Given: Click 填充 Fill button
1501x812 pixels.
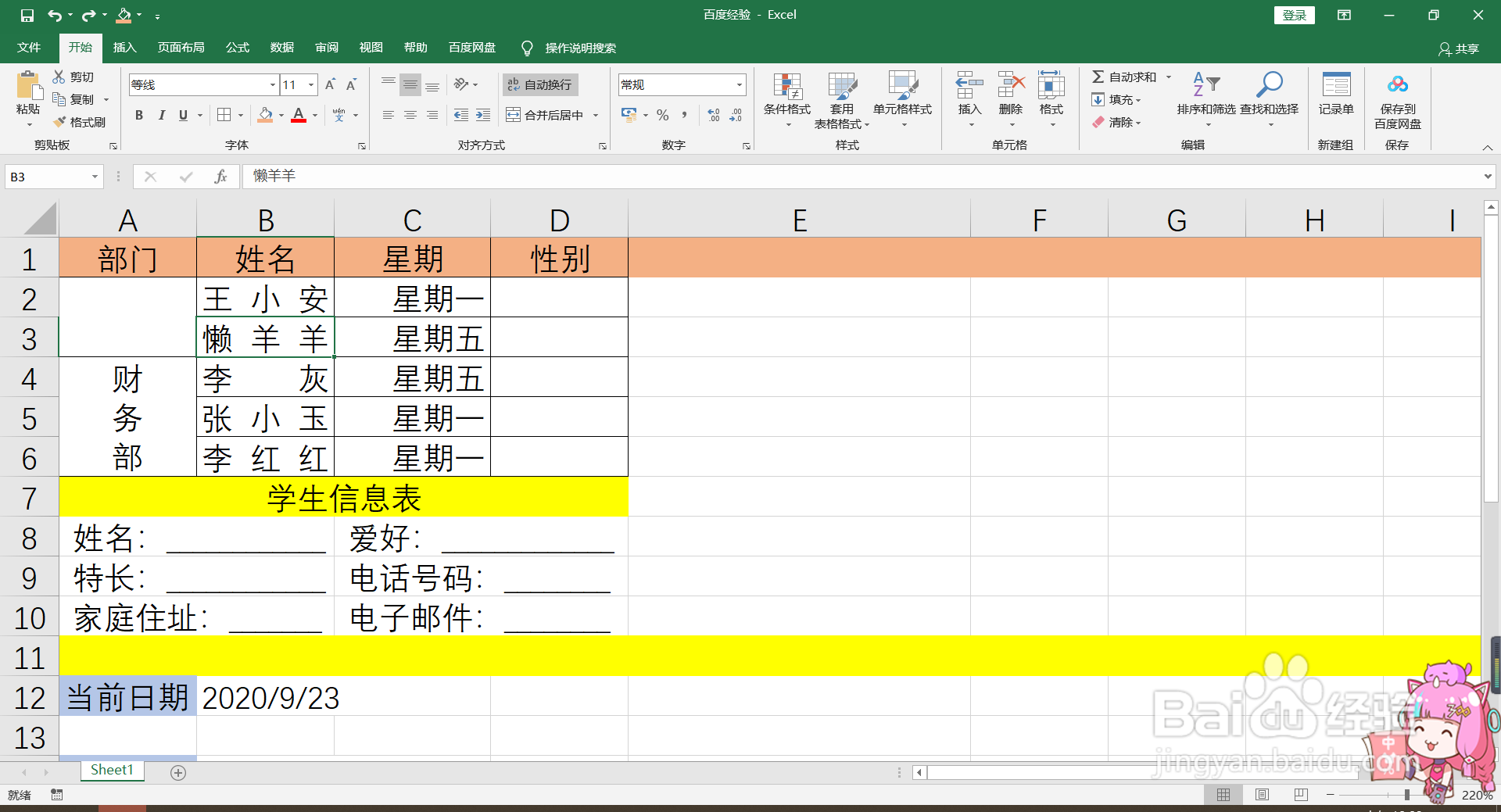Looking at the screenshot, I should click(x=1117, y=99).
